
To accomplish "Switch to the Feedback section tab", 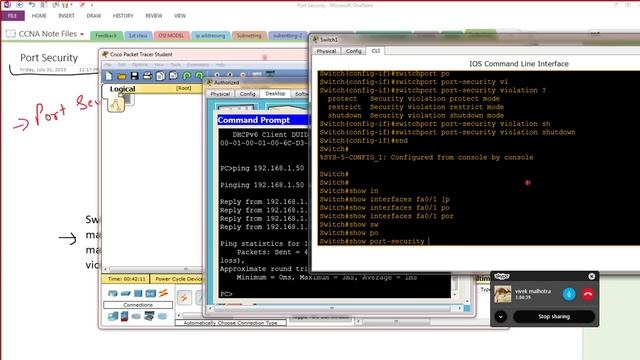I will 106,36.
